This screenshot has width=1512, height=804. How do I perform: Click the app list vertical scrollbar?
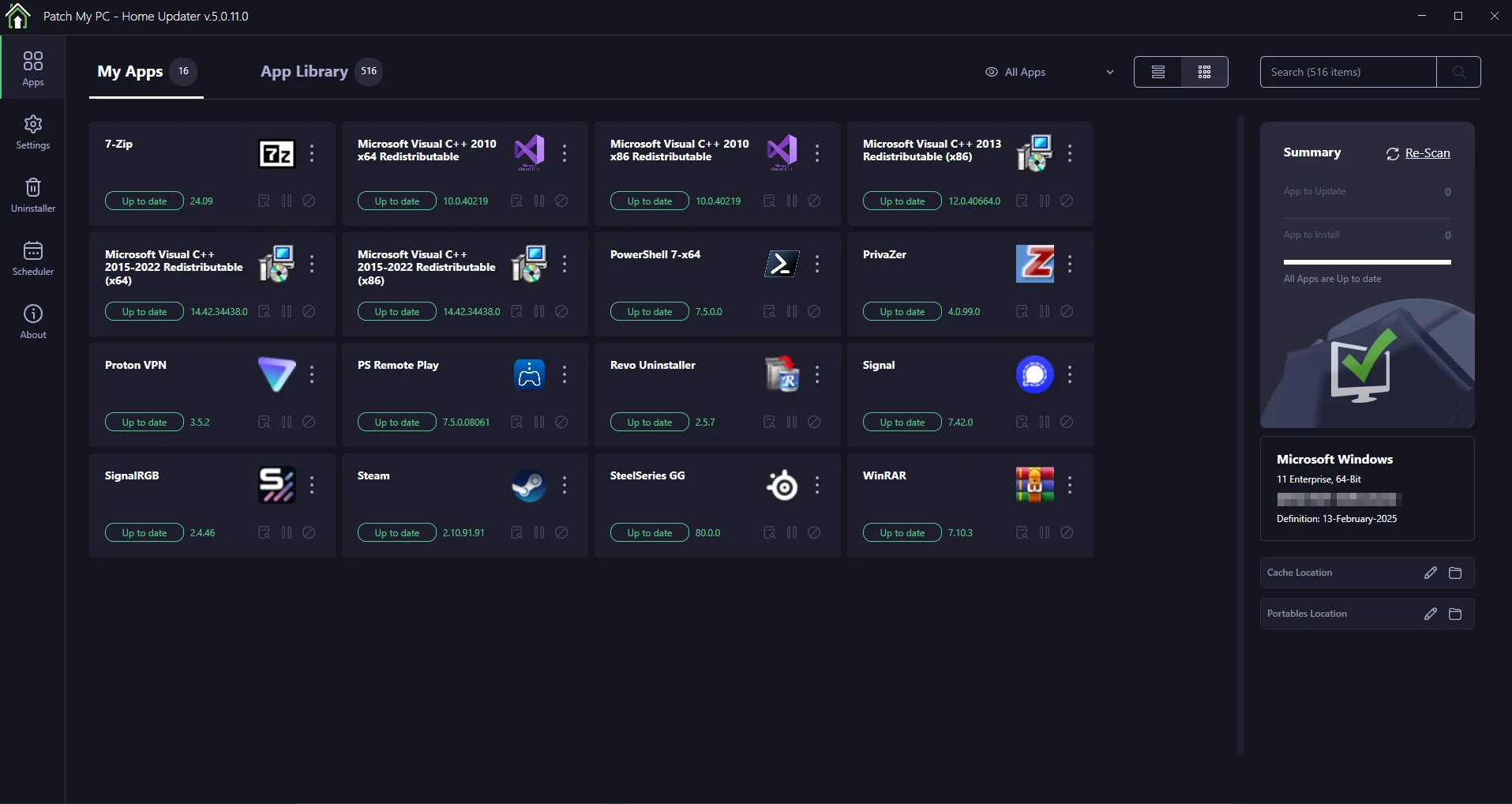coord(1240,435)
